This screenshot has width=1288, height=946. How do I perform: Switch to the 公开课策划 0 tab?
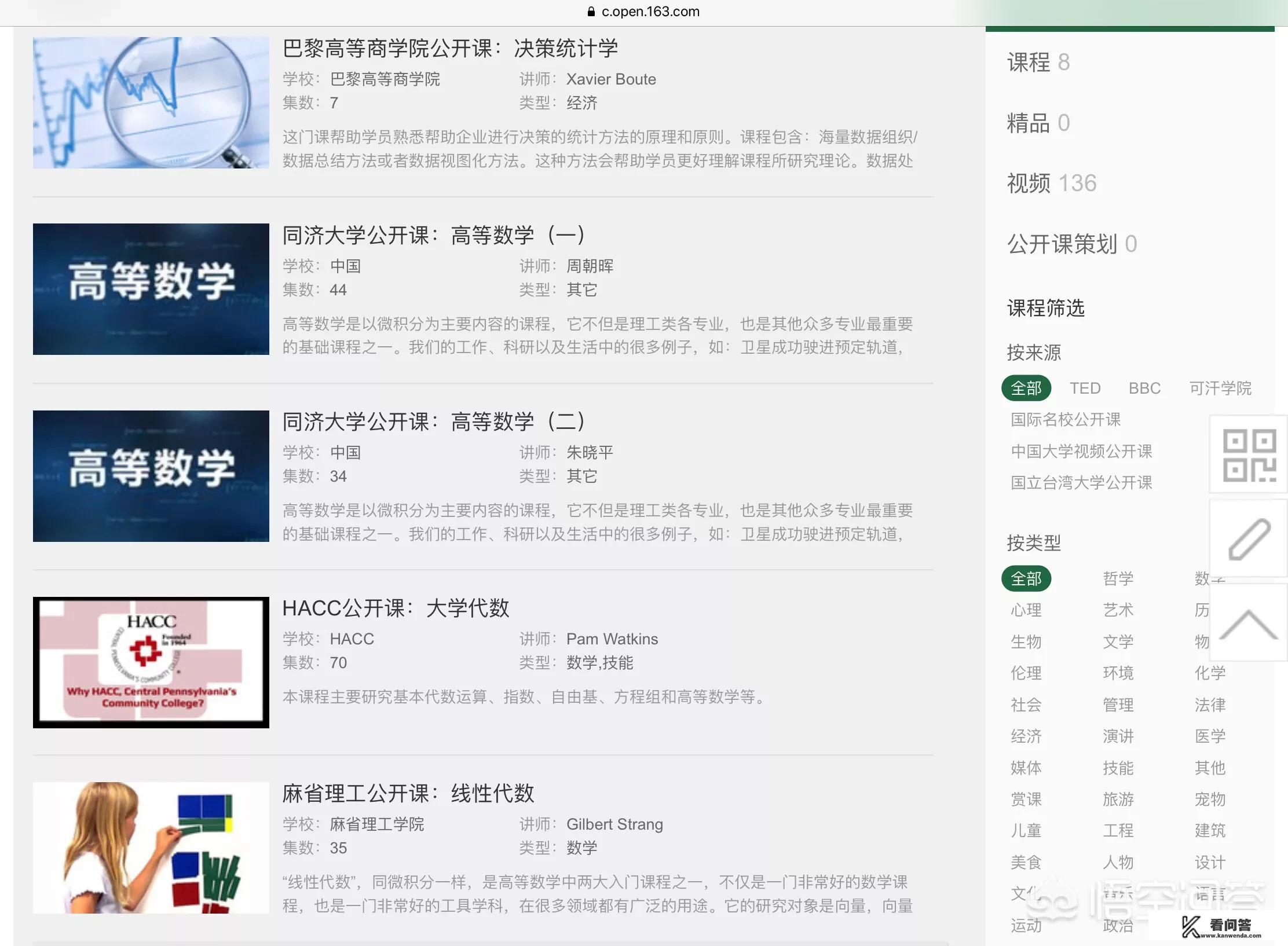[x=1072, y=244]
